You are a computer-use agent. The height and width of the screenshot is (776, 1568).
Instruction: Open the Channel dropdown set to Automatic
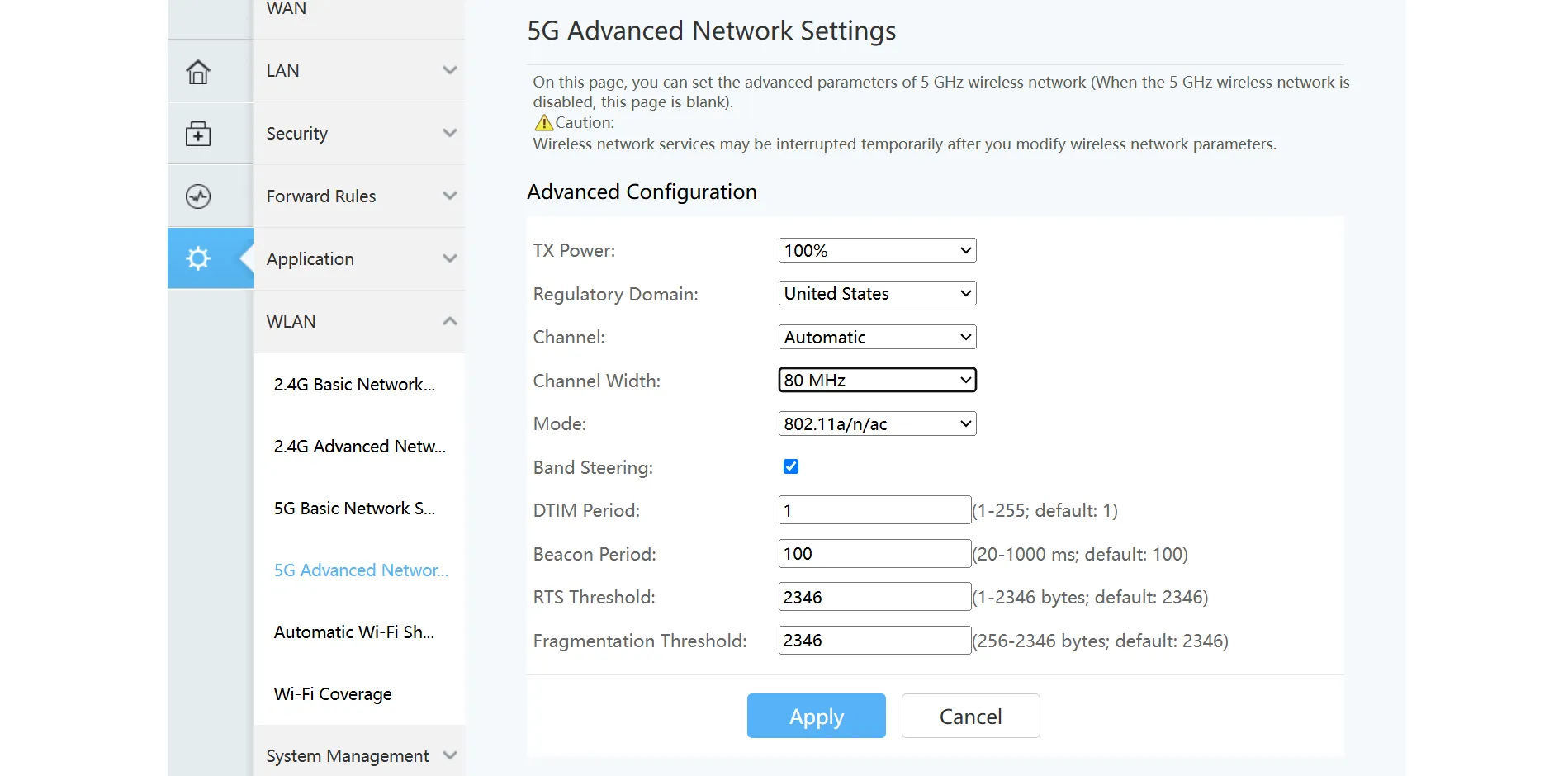pos(877,337)
